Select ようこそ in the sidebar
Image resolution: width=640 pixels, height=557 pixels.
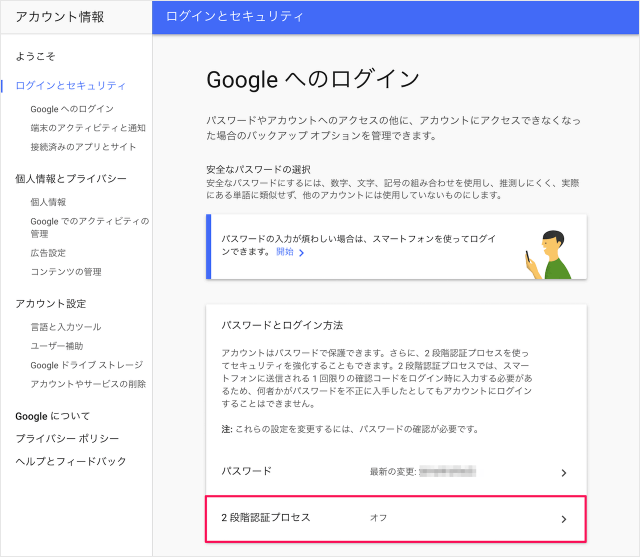[37, 56]
